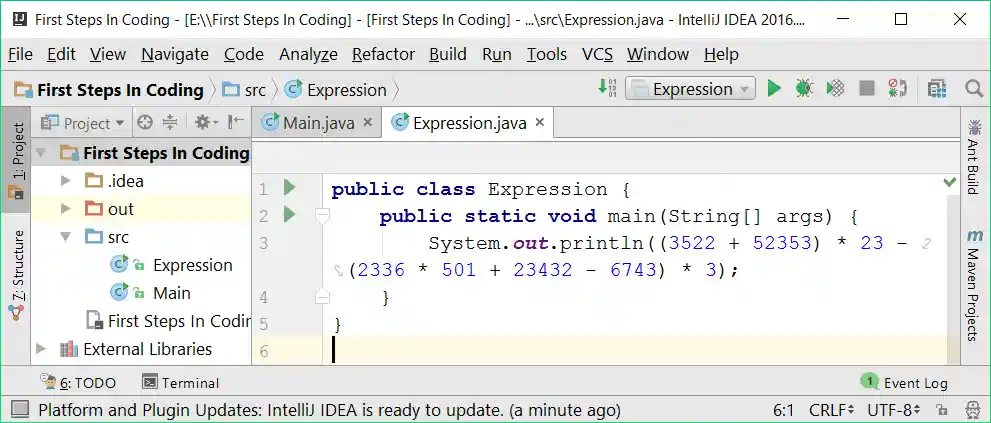Screen dimensions: 991x423
Task: Change UTF-8 encoding in status bar
Action: coord(893,410)
